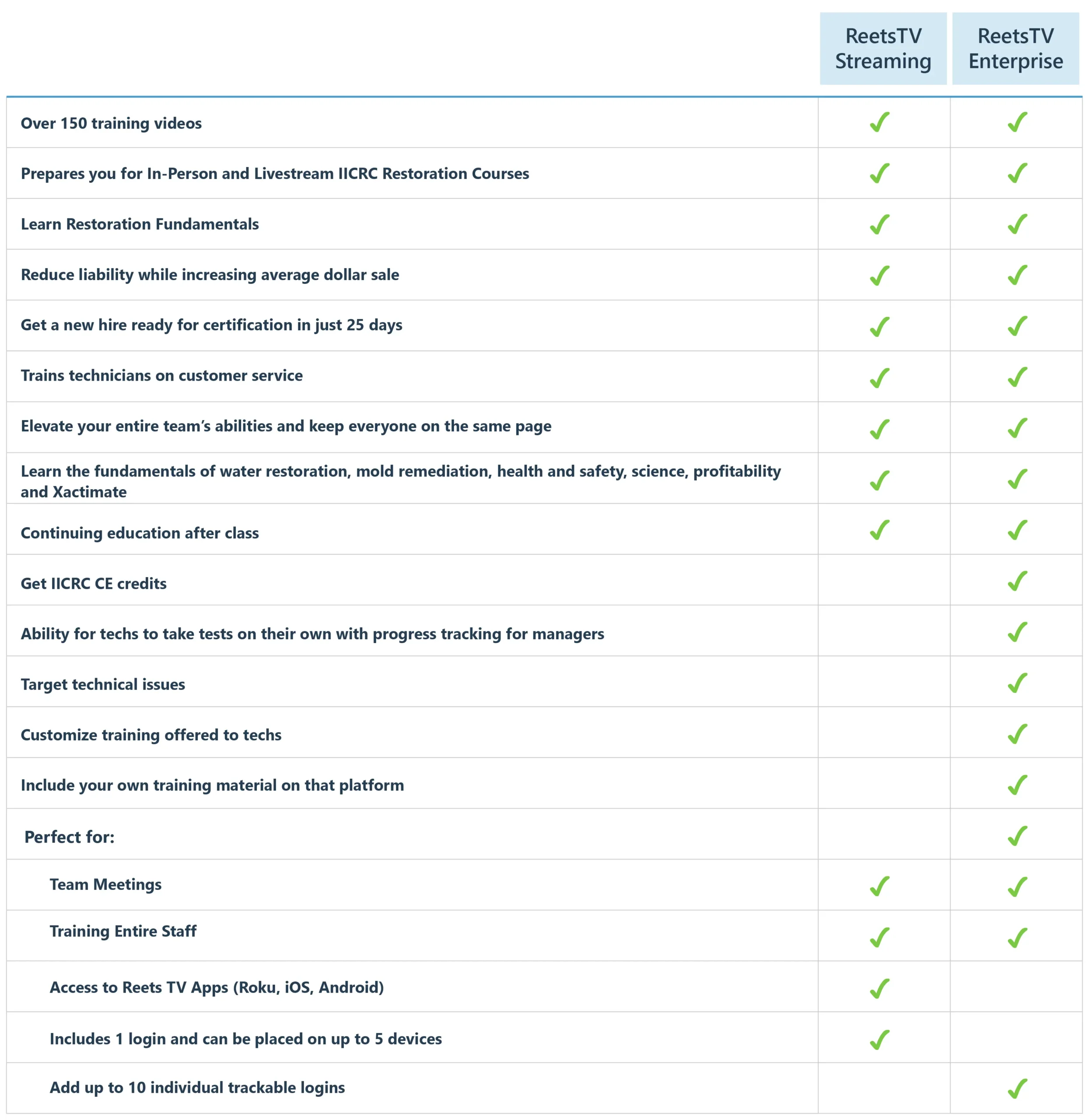
Task: Click Streaming checkmark for 1 login 5 devices
Action: [880, 1039]
